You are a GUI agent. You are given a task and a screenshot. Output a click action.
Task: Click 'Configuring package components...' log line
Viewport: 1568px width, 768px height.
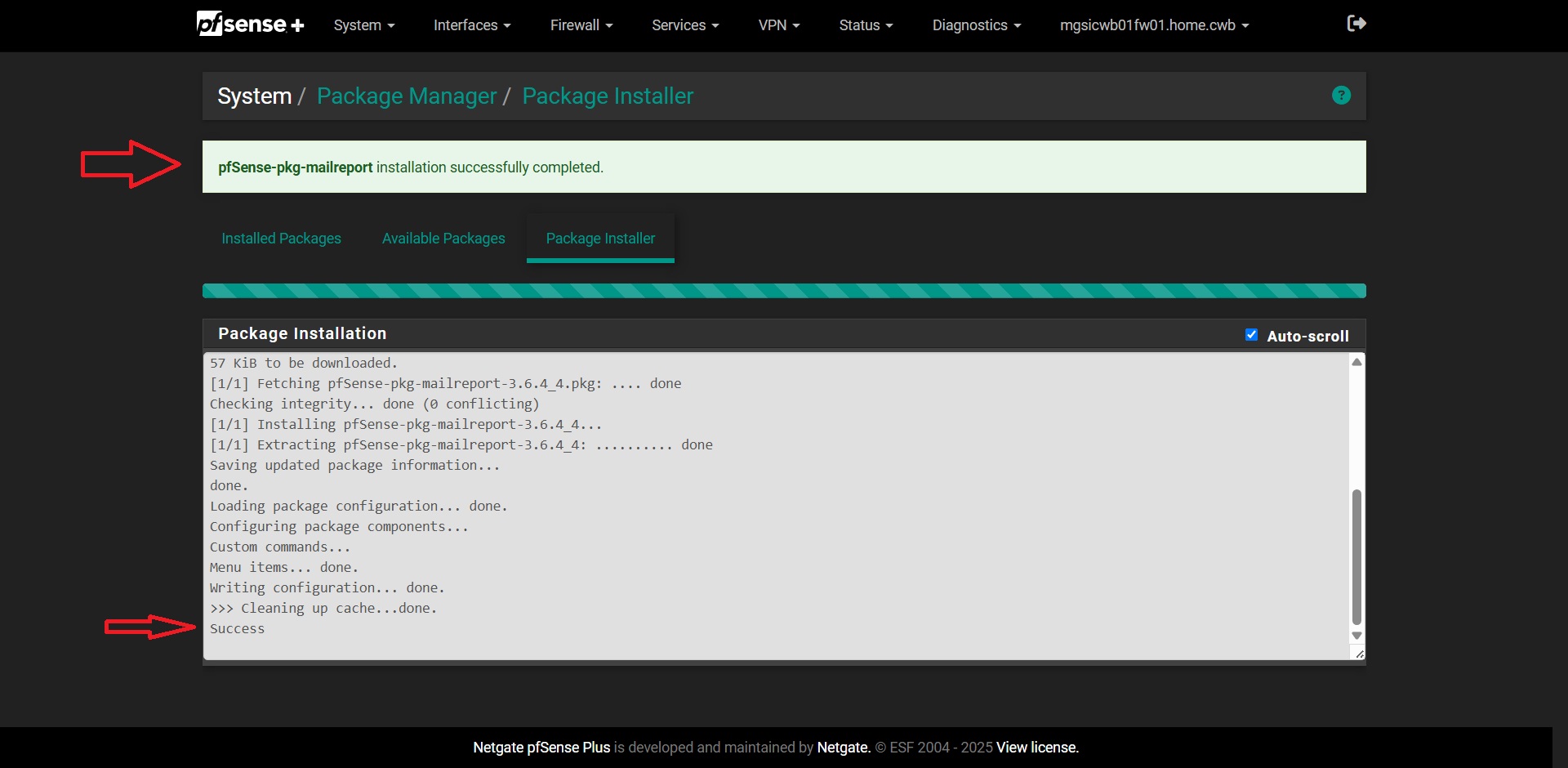[339, 527]
